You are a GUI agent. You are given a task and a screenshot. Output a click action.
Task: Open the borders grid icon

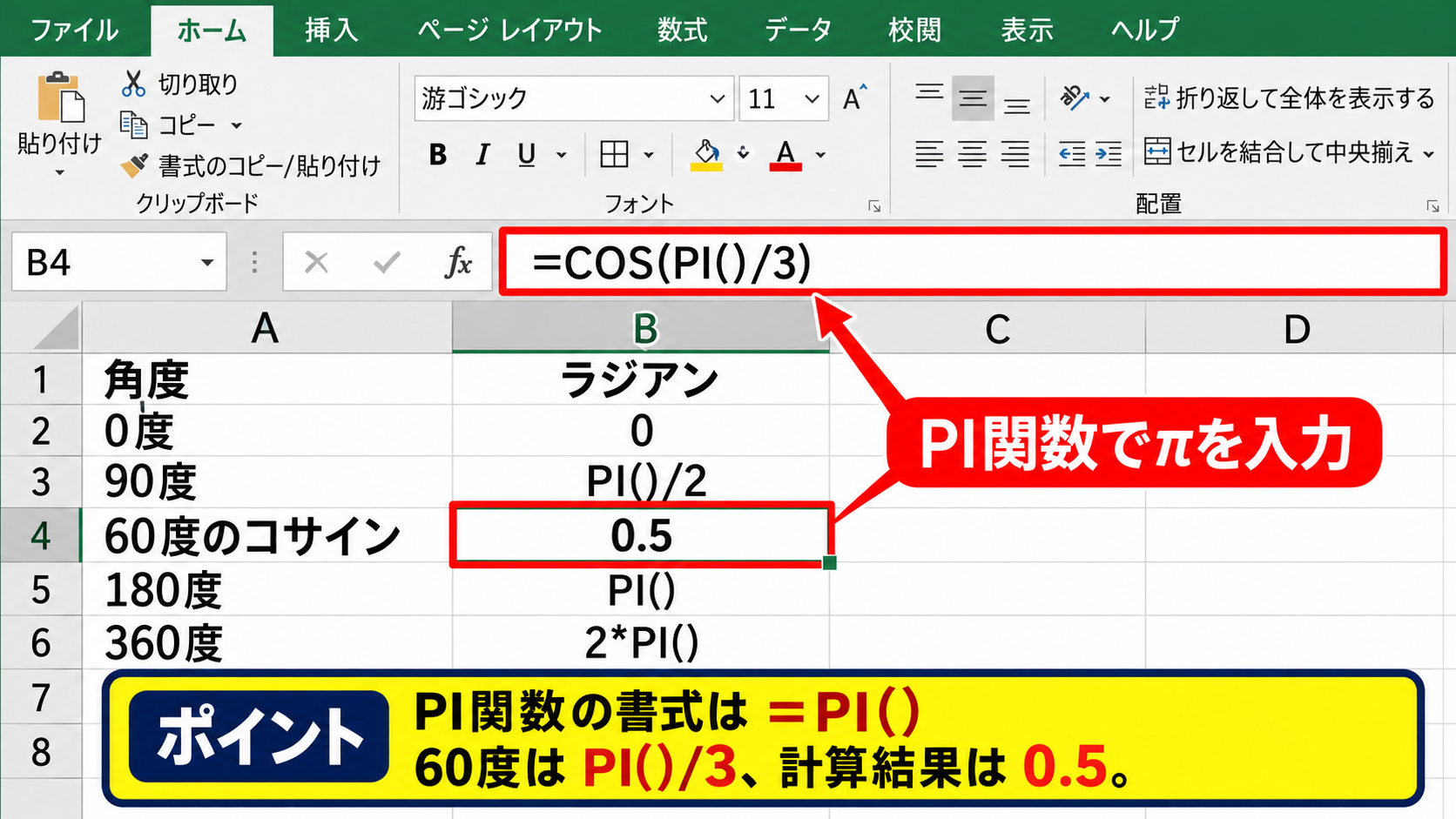point(614,155)
